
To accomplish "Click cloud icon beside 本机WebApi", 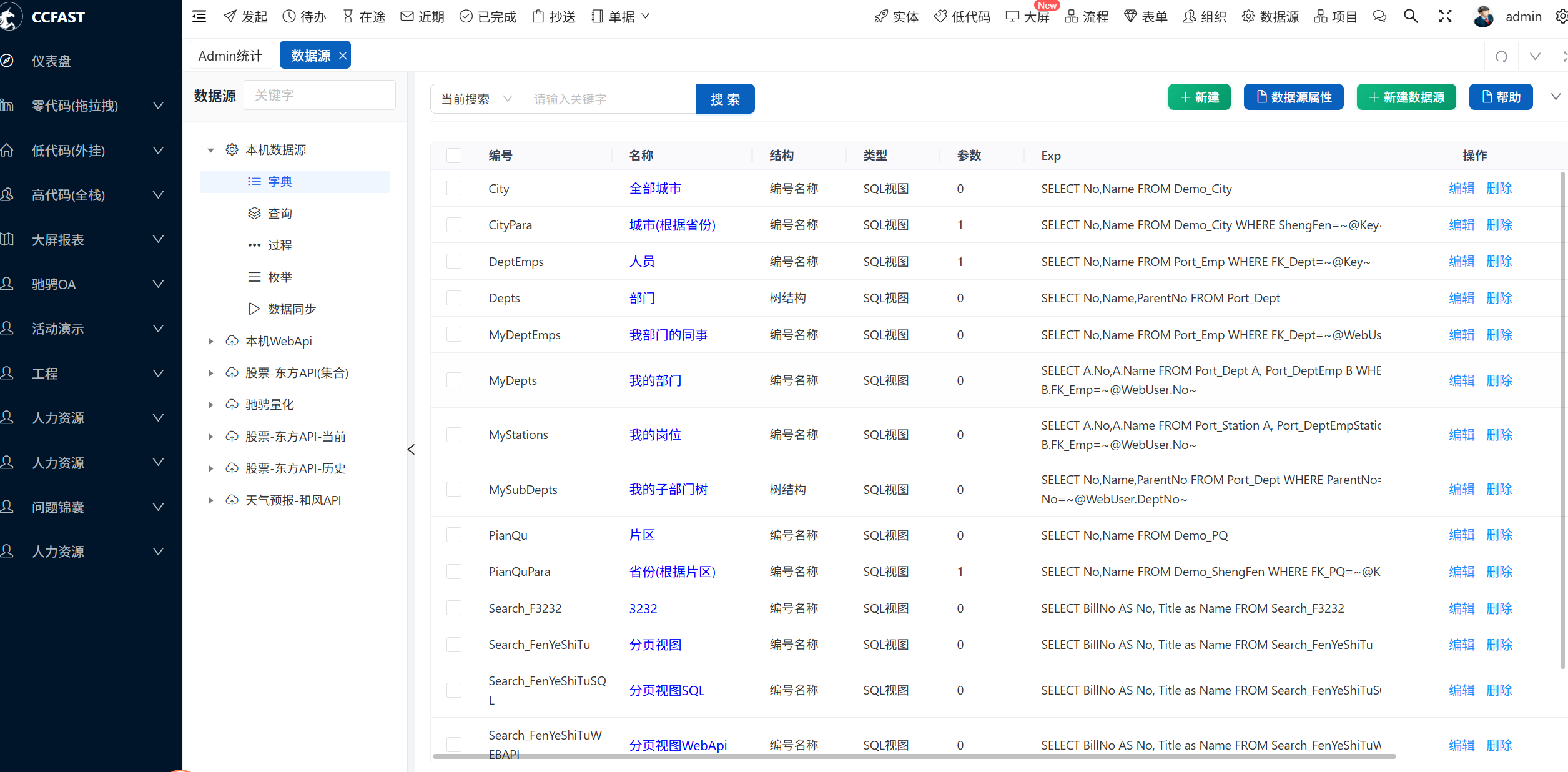I will [x=232, y=341].
